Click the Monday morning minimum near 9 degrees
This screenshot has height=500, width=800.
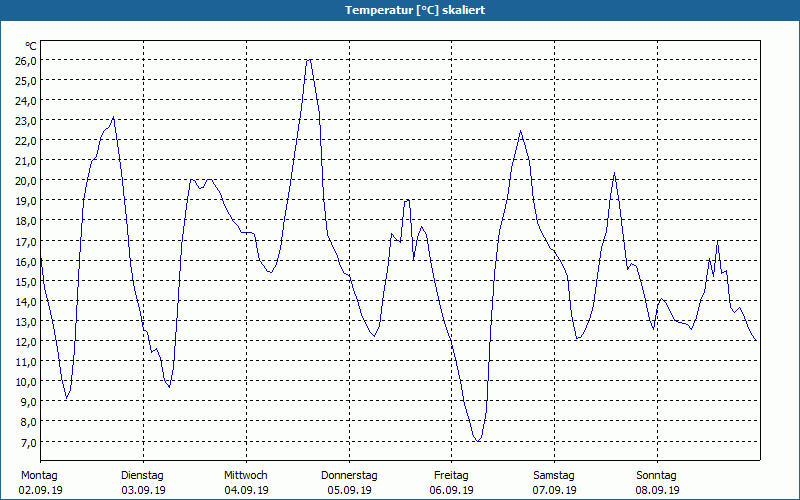coord(66,398)
